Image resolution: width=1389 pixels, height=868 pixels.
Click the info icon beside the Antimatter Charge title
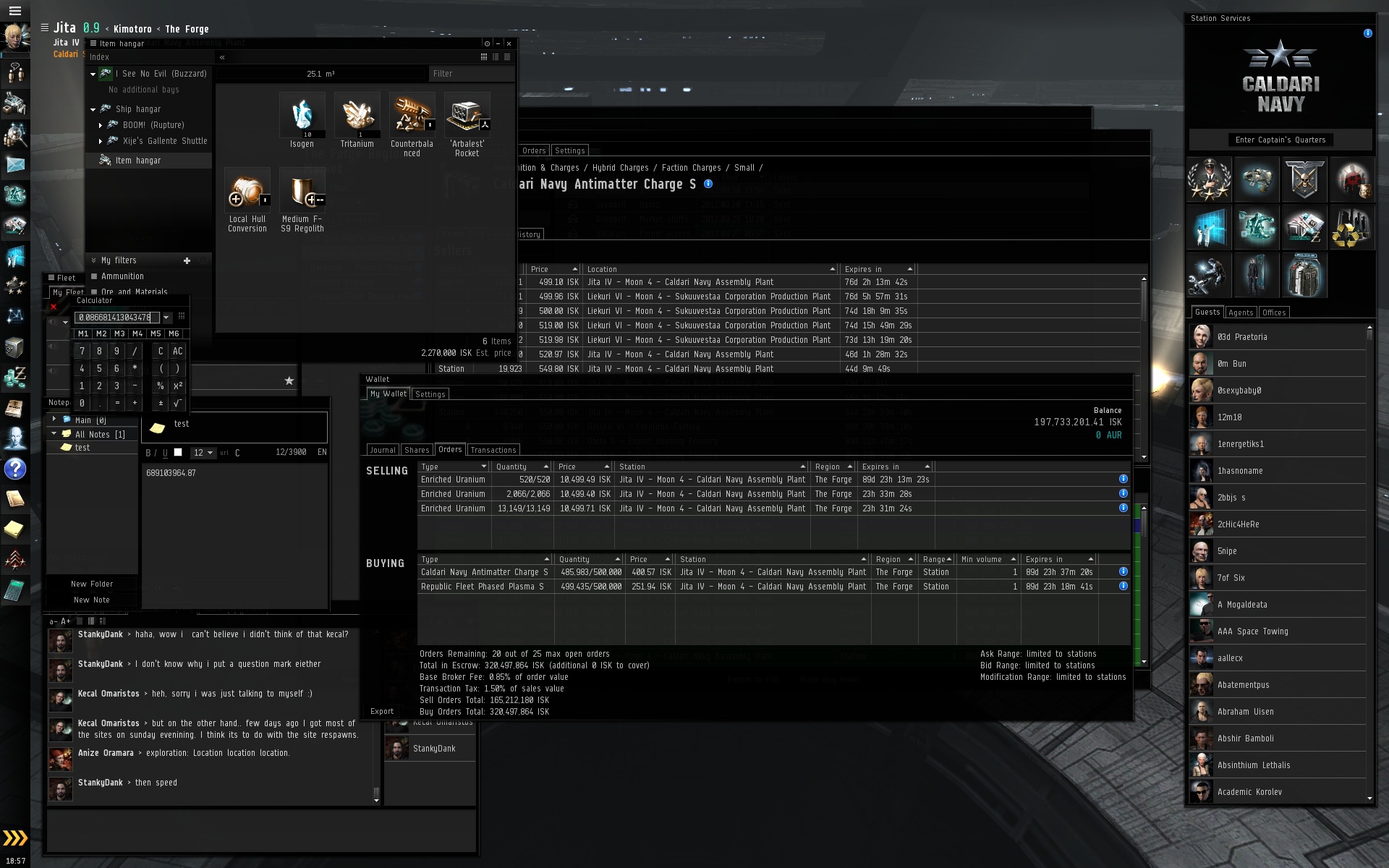pyautogui.click(x=708, y=184)
